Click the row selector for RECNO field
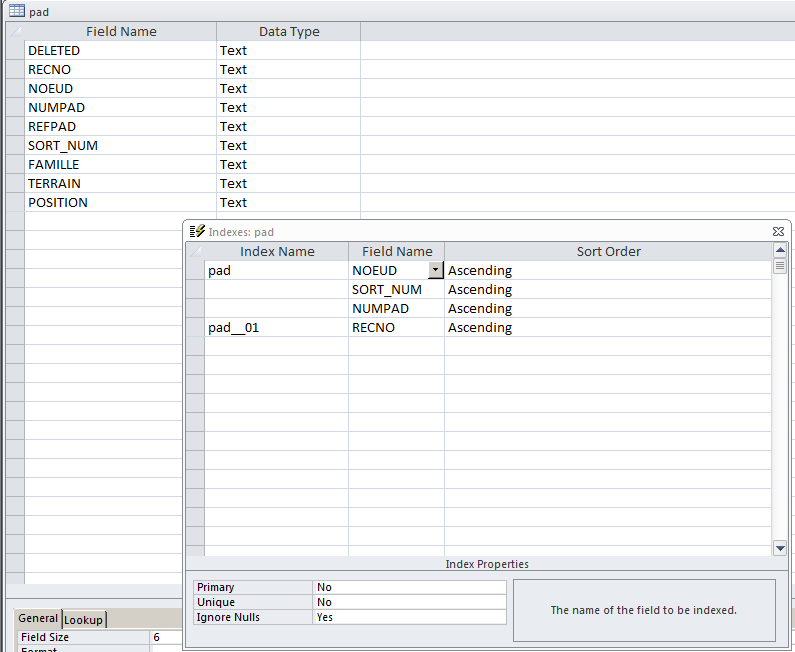Image resolution: width=795 pixels, height=652 pixels. click(15, 70)
